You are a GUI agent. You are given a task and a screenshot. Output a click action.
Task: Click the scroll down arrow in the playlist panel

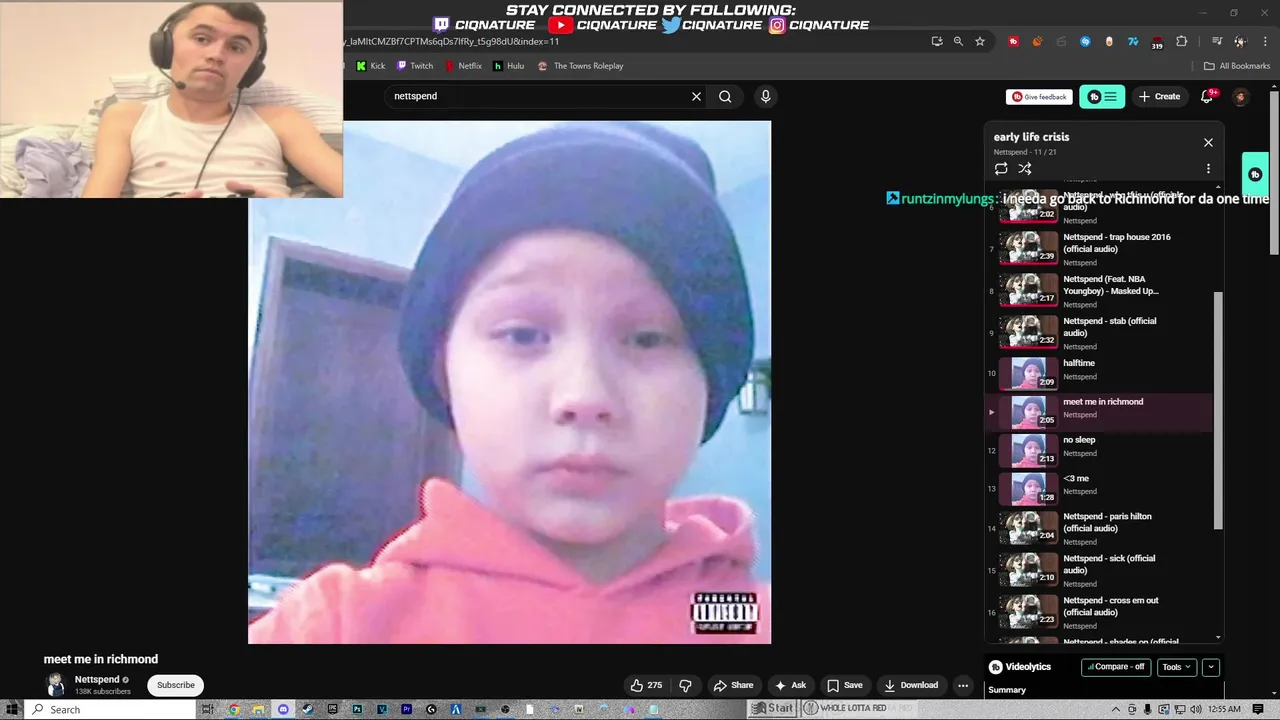[1218, 637]
